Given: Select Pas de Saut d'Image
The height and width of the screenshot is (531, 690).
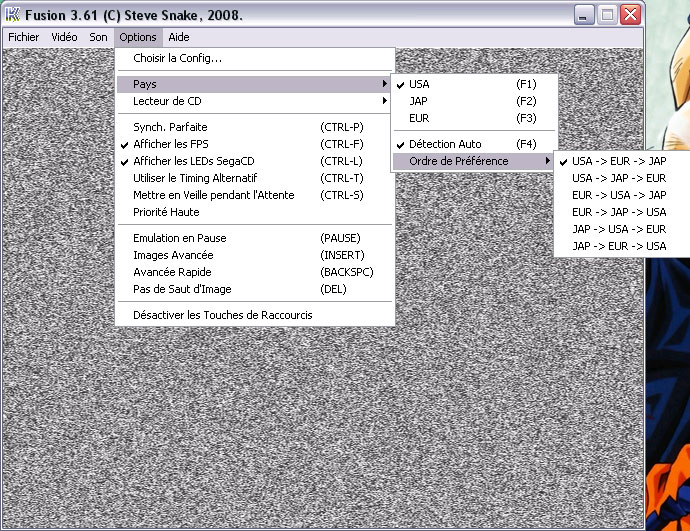Looking at the screenshot, I should (x=255, y=289).
